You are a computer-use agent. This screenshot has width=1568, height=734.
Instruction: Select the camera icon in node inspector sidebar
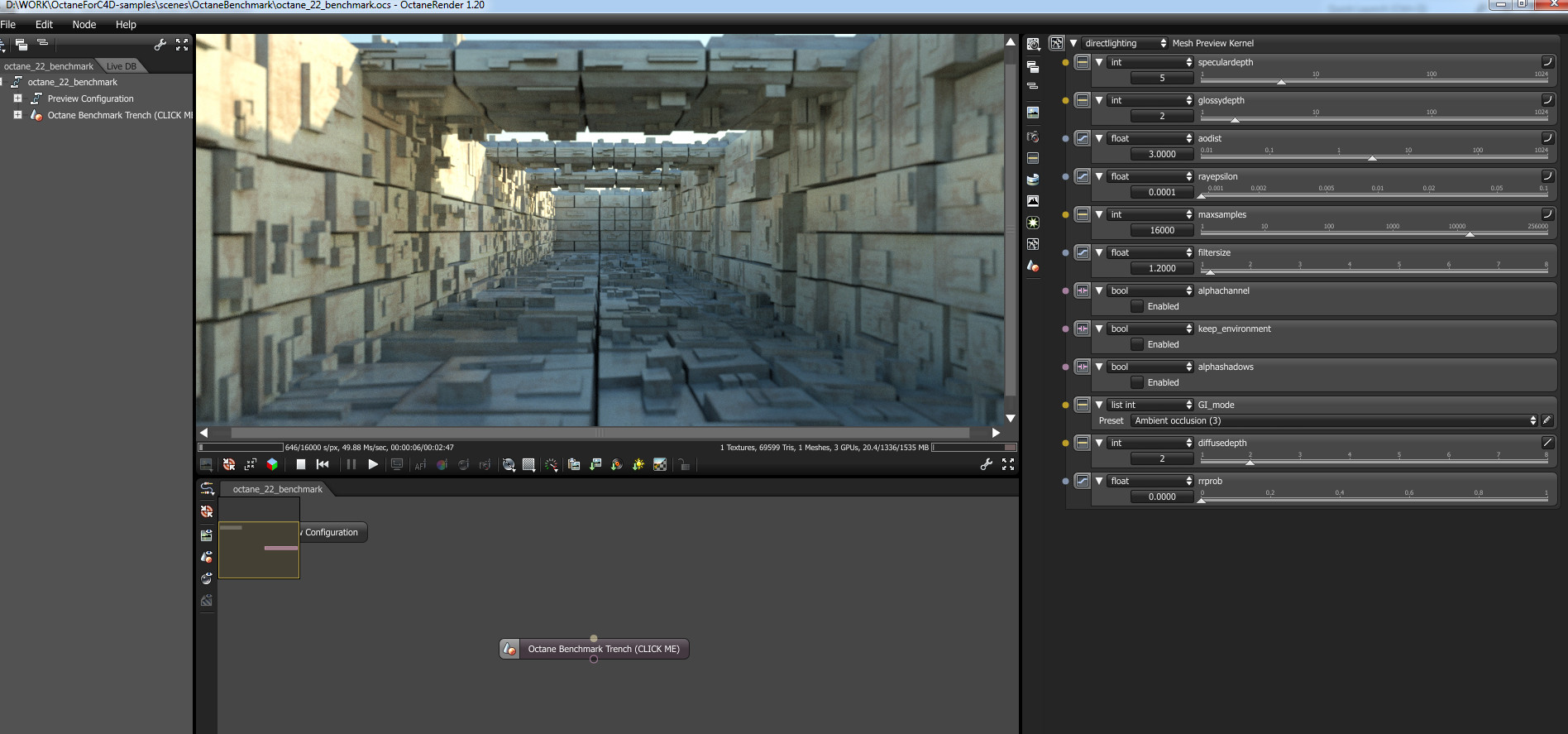(1033, 137)
